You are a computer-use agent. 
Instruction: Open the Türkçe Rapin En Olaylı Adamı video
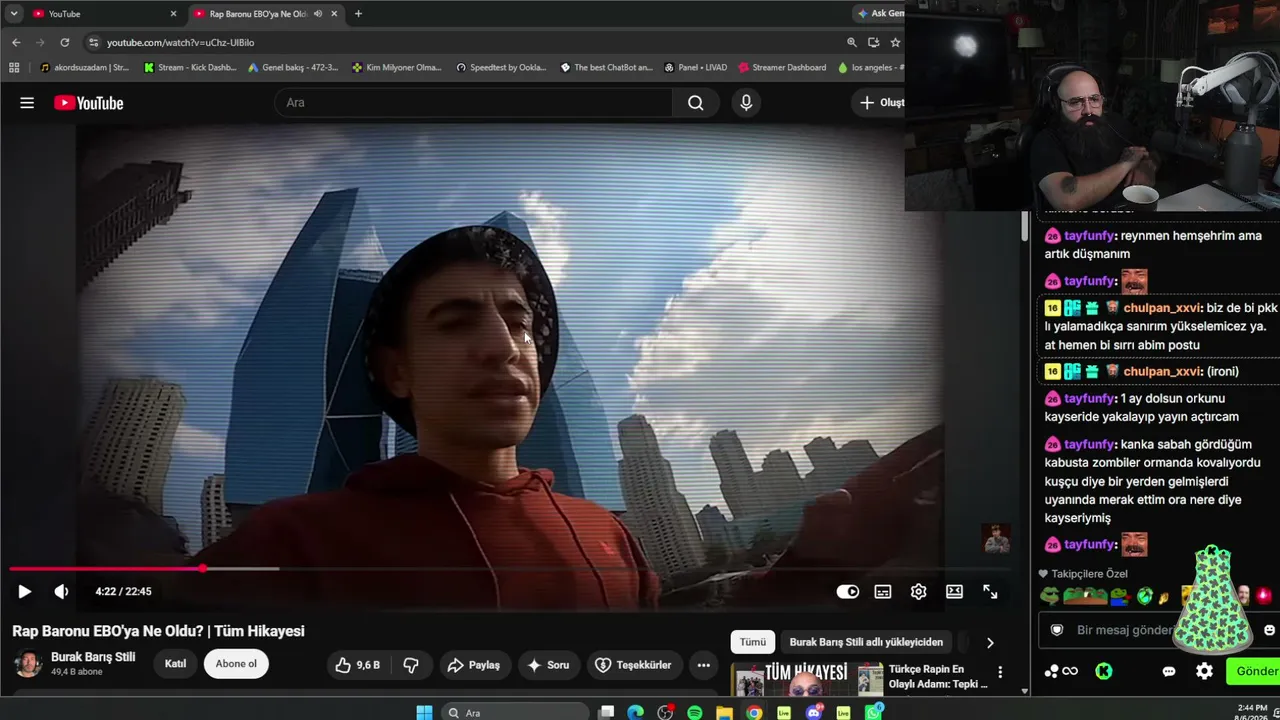pos(938,676)
